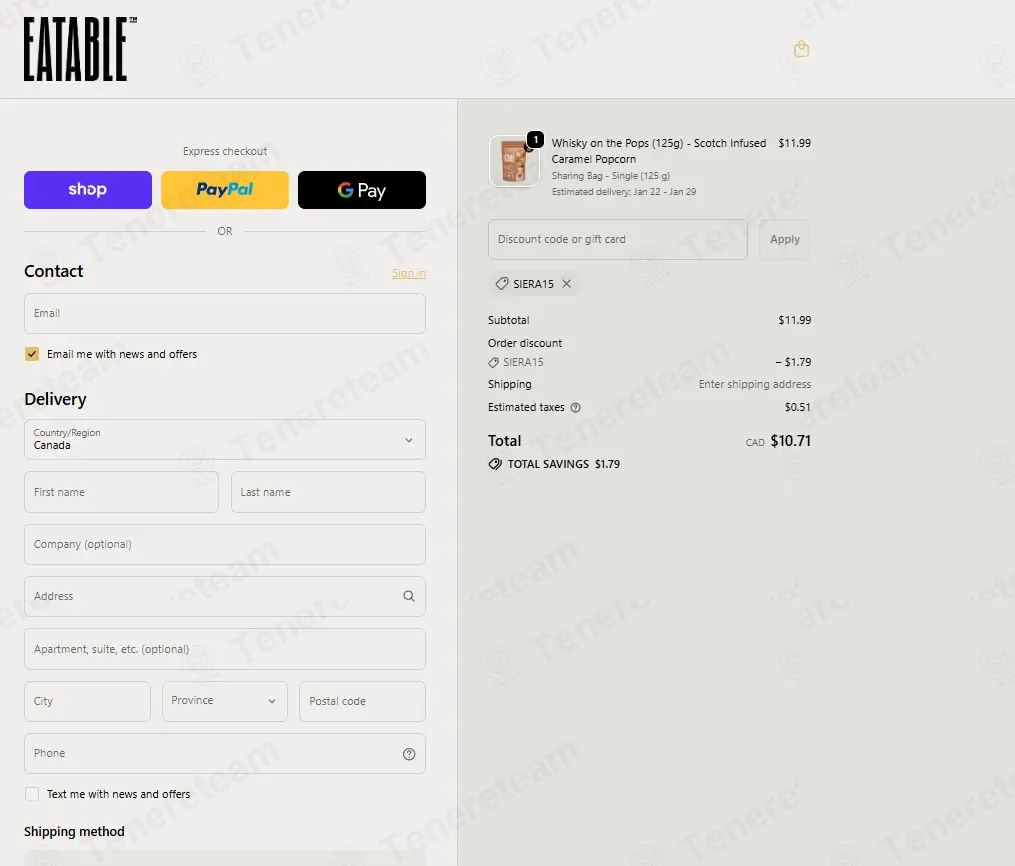Focus the Company (optional) field
The image size is (1015, 866).
(x=225, y=544)
